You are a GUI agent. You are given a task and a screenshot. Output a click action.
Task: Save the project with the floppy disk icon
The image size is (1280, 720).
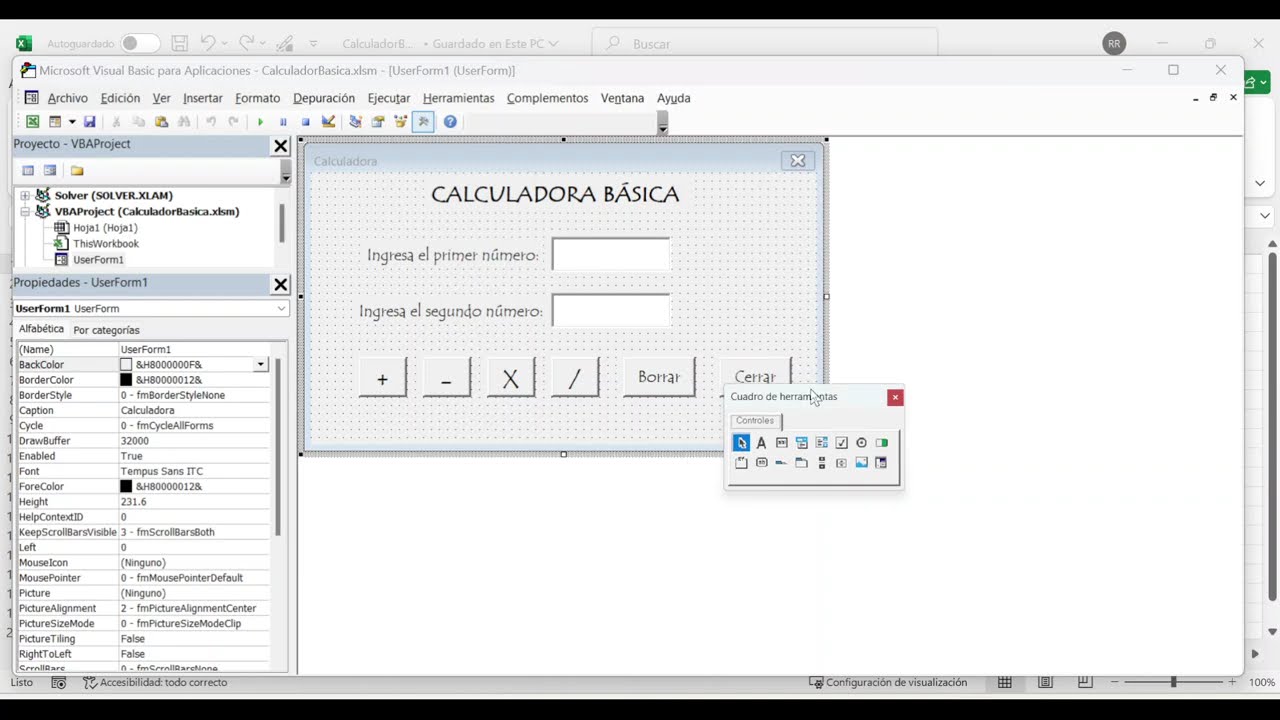(90, 122)
